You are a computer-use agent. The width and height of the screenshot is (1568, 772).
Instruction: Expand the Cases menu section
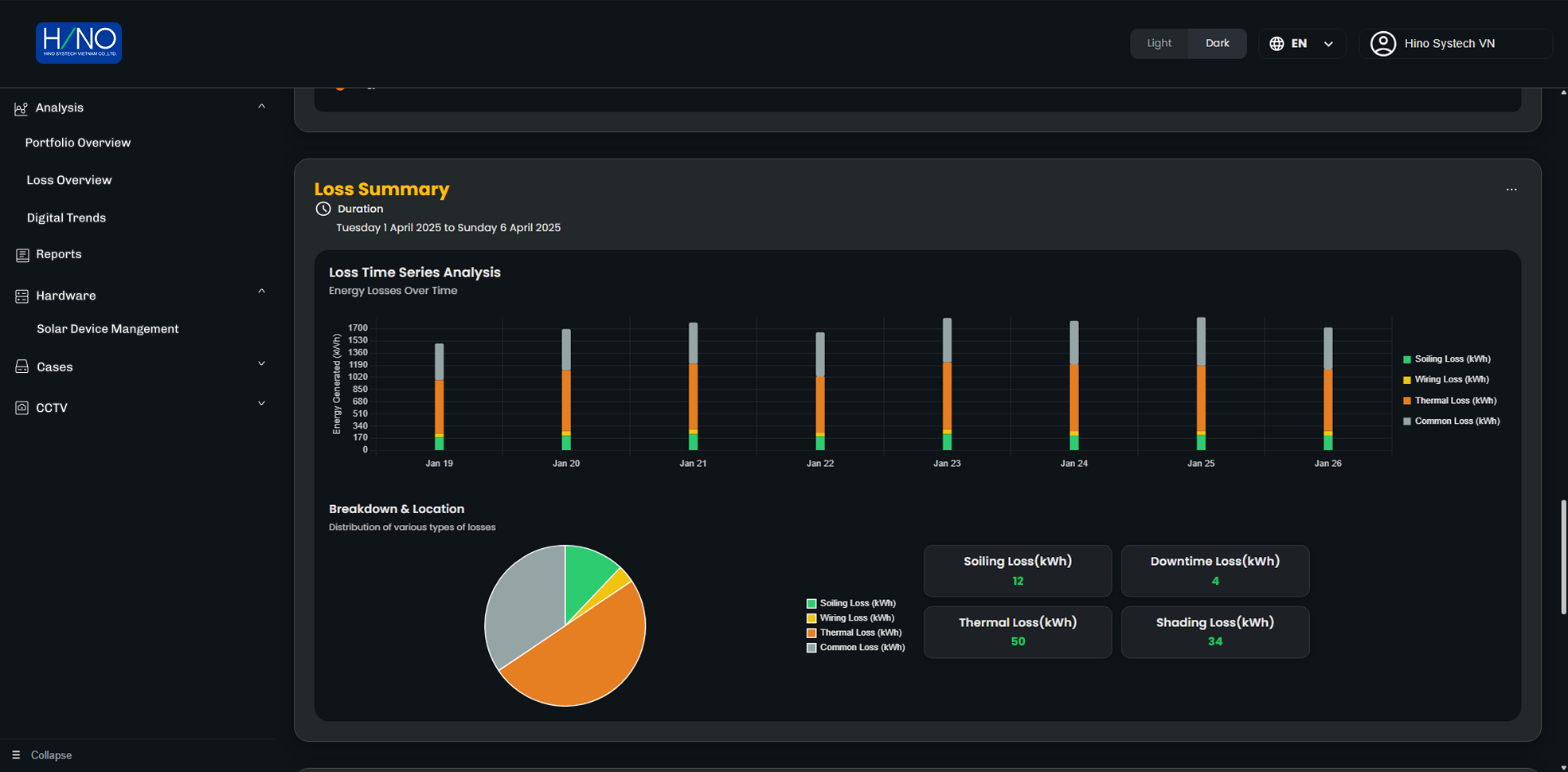(x=261, y=364)
